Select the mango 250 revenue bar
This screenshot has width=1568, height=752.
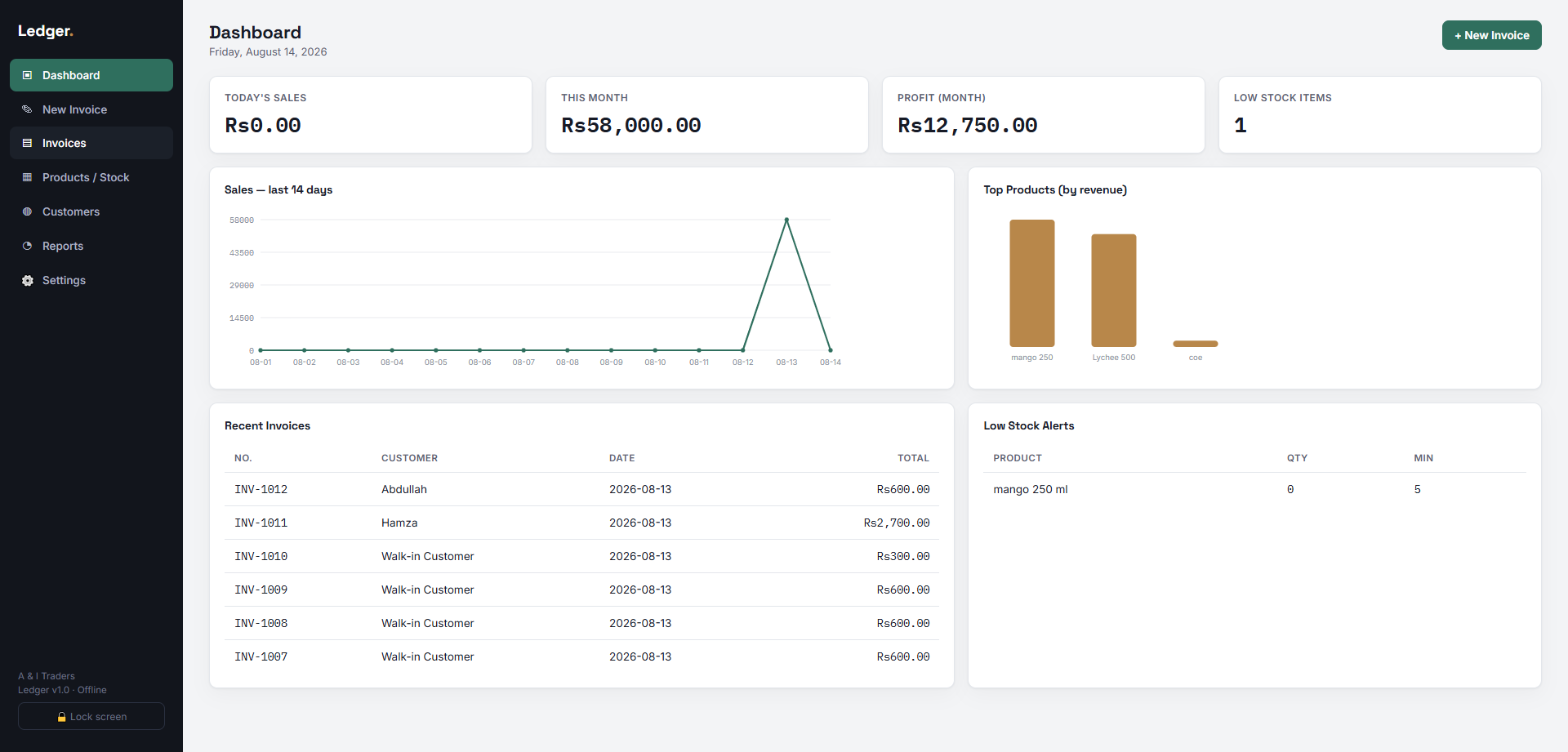1032,283
